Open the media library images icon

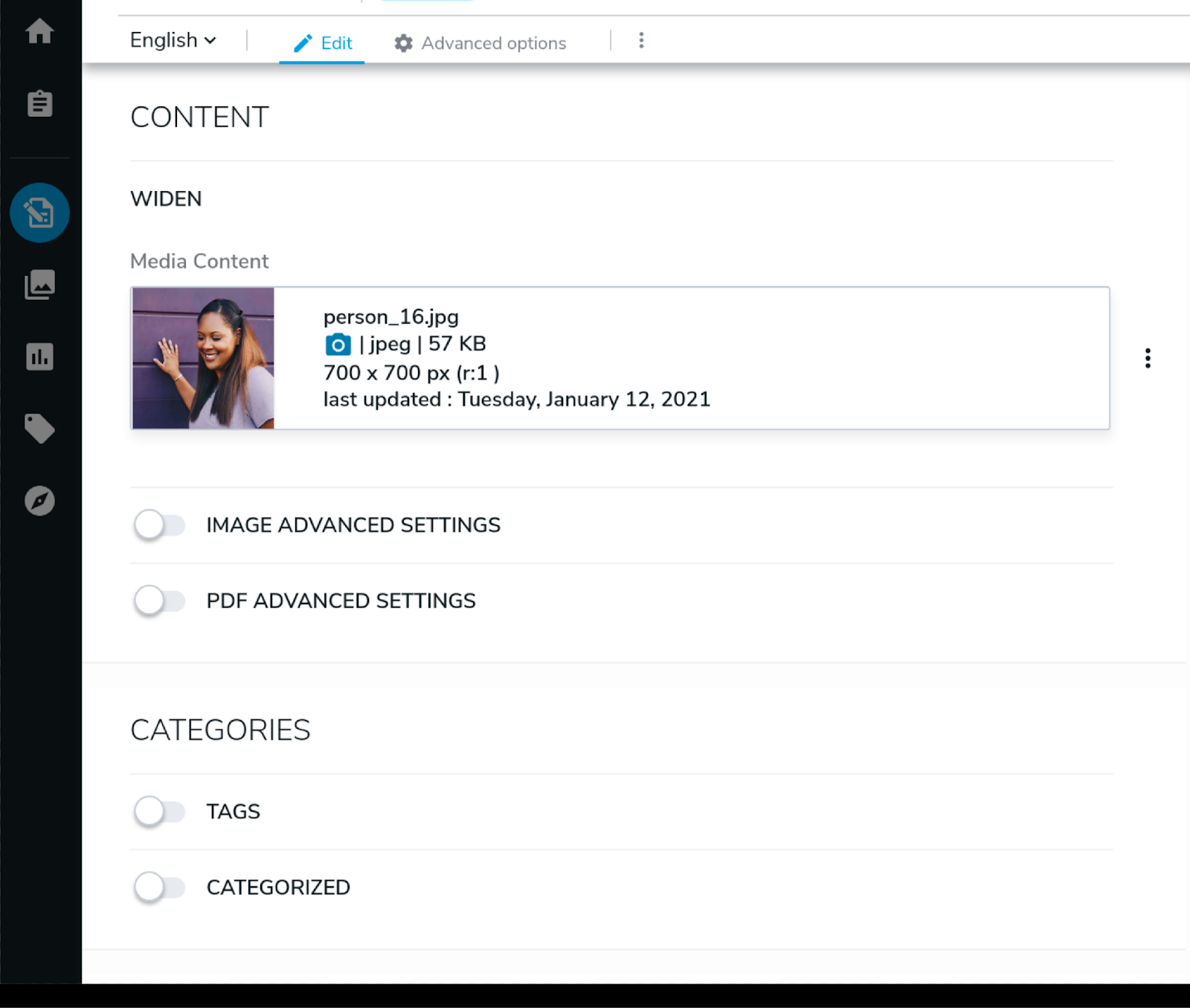click(x=39, y=284)
